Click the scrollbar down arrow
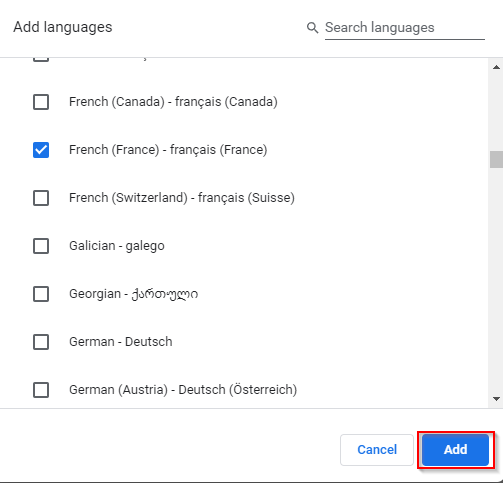The width and height of the screenshot is (503, 483). click(496, 399)
